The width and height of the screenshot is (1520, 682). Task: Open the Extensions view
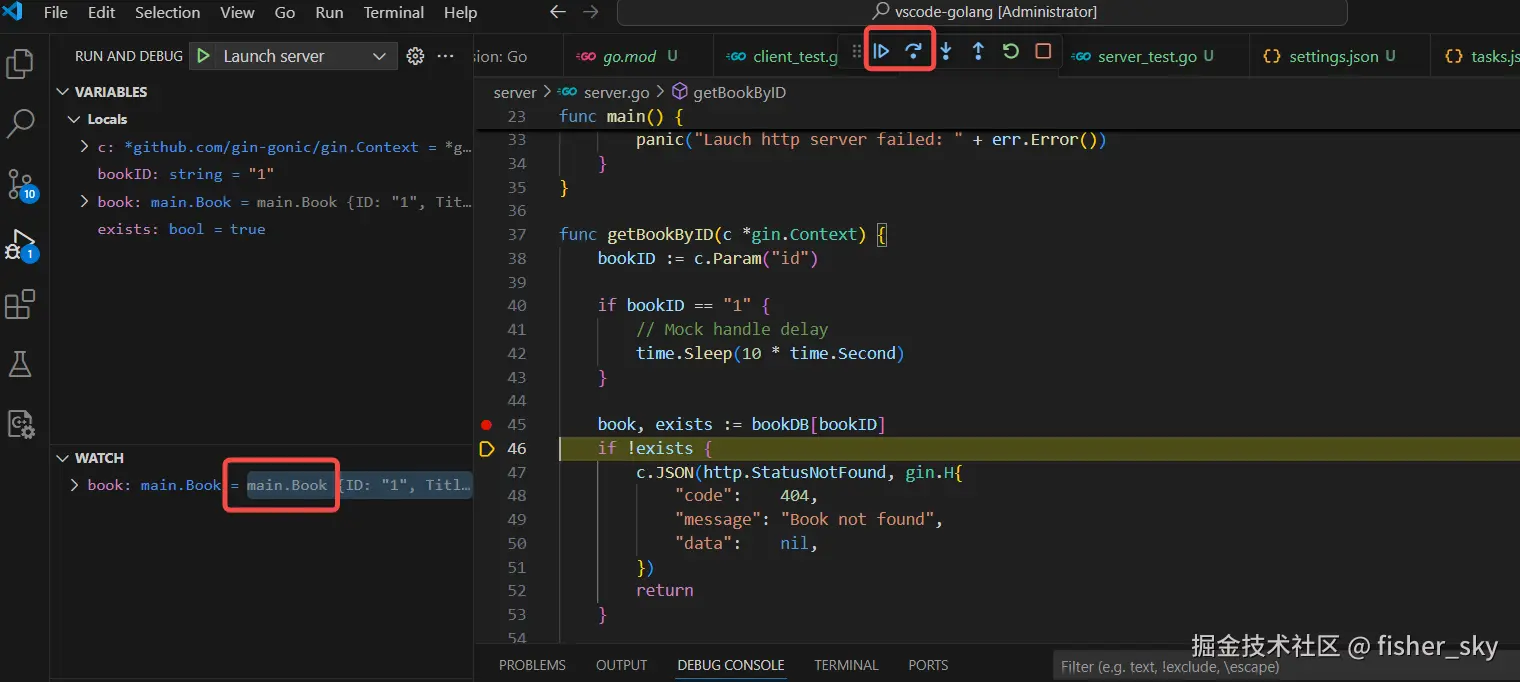coord(20,304)
